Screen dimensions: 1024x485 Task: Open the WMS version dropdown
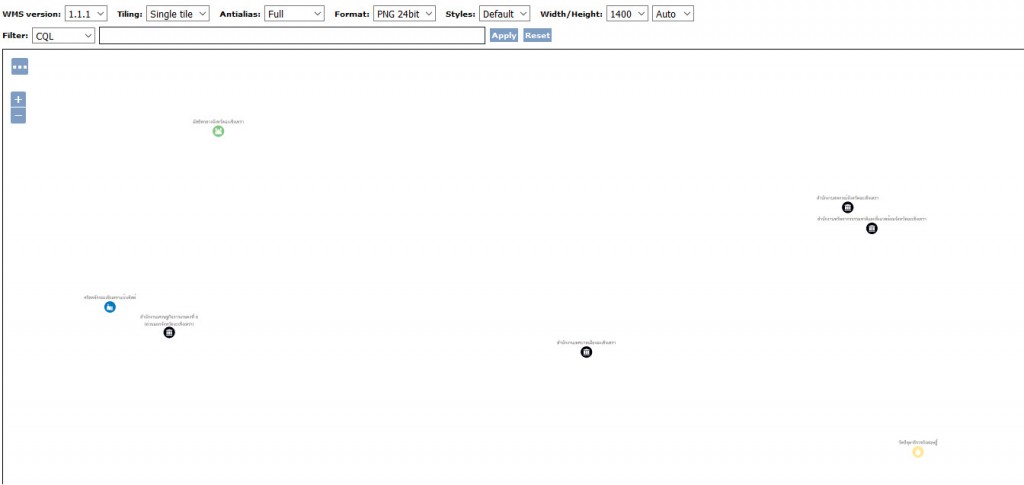click(x=86, y=14)
